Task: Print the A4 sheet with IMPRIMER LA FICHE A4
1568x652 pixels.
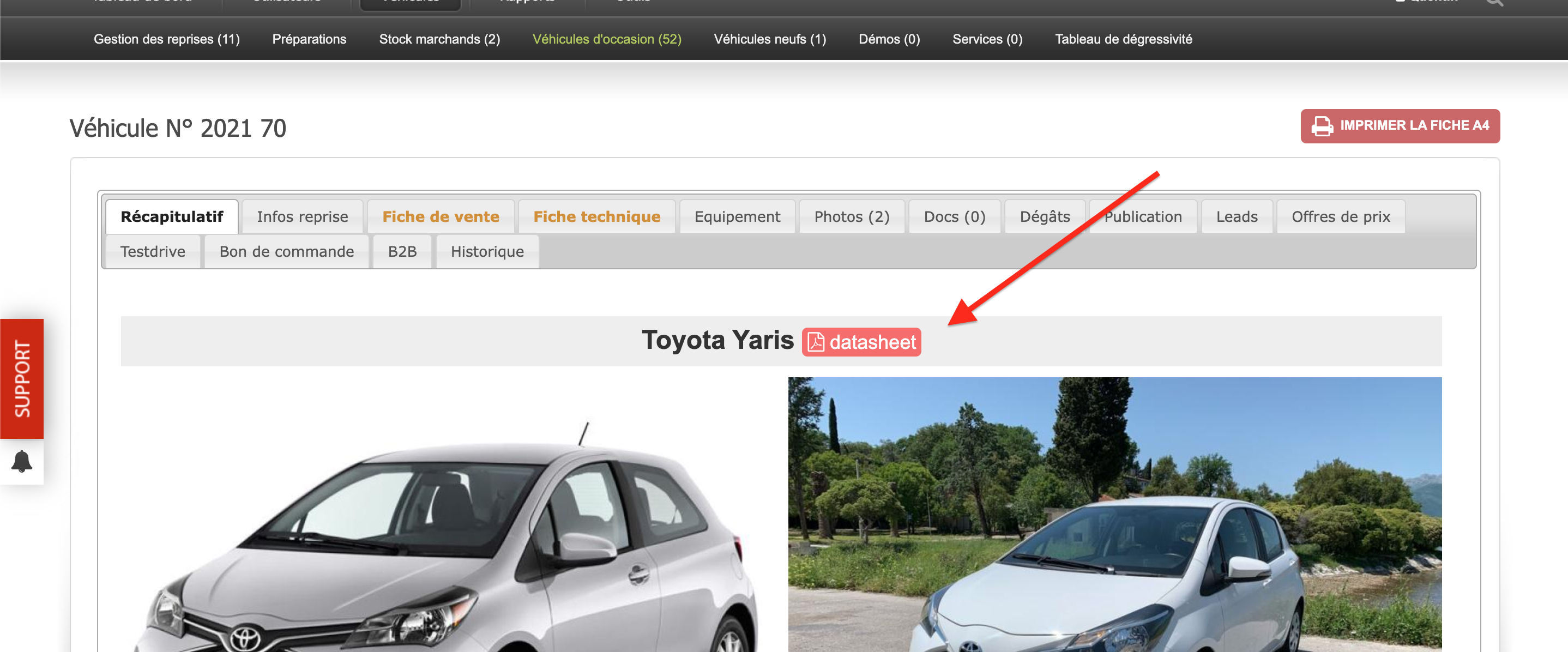Action: pos(1400,126)
